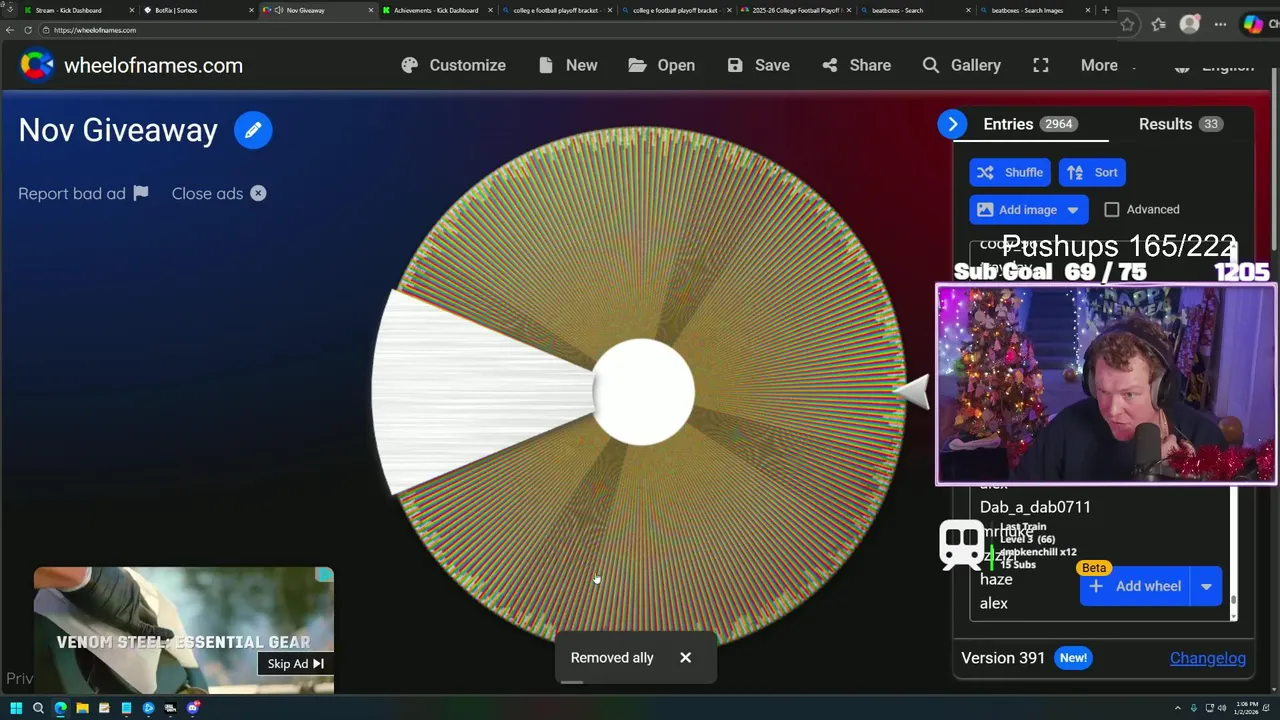Viewport: 1280px width, 720px height.
Task: Open the Changelog link
Action: tap(1208, 658)
